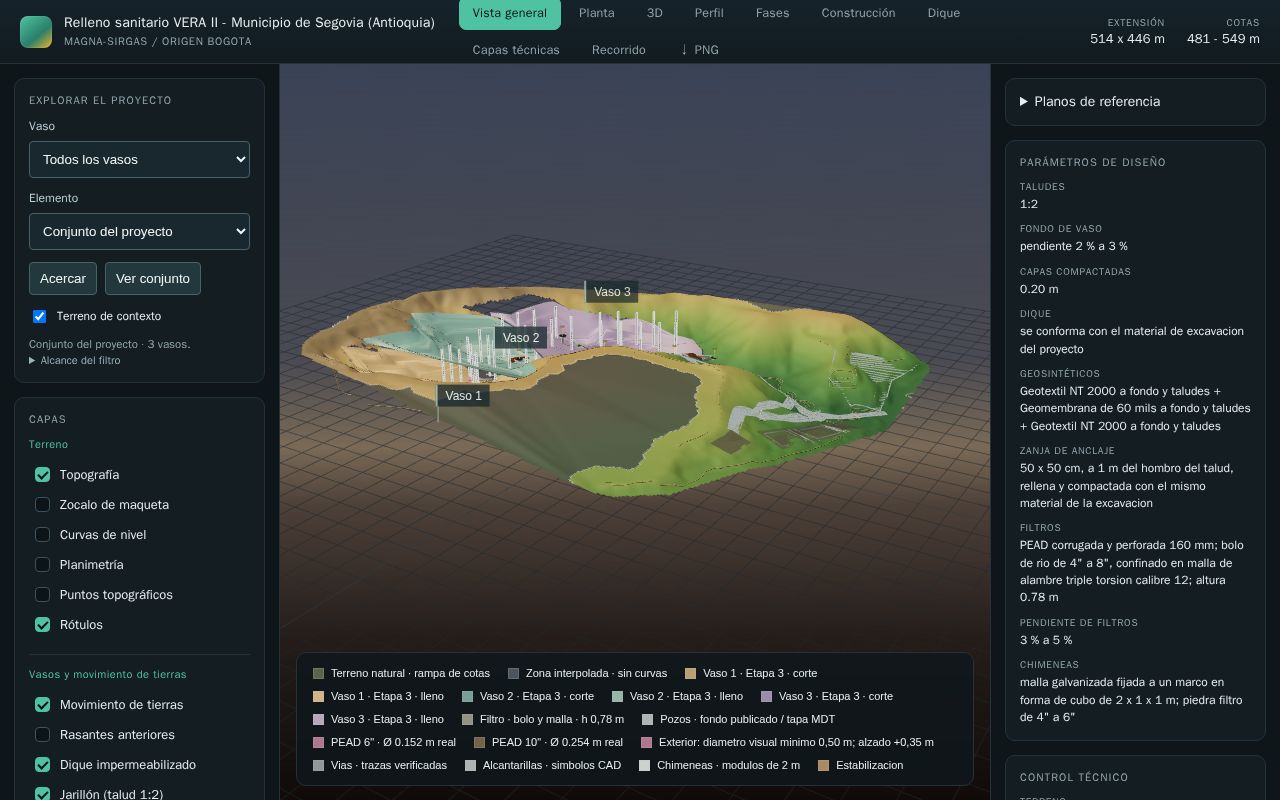Open the Vaso dropdown (Todos los vasos)
Image resolution: width=1280 pixels, height=800 pixels.
click(x=139, y=159)
